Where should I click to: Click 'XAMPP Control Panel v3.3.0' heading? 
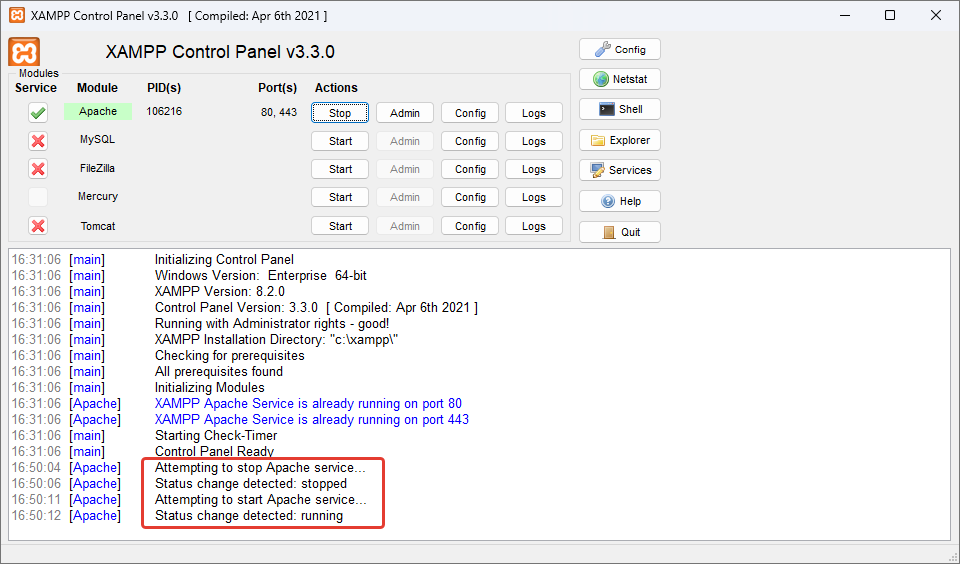(220, 52)
